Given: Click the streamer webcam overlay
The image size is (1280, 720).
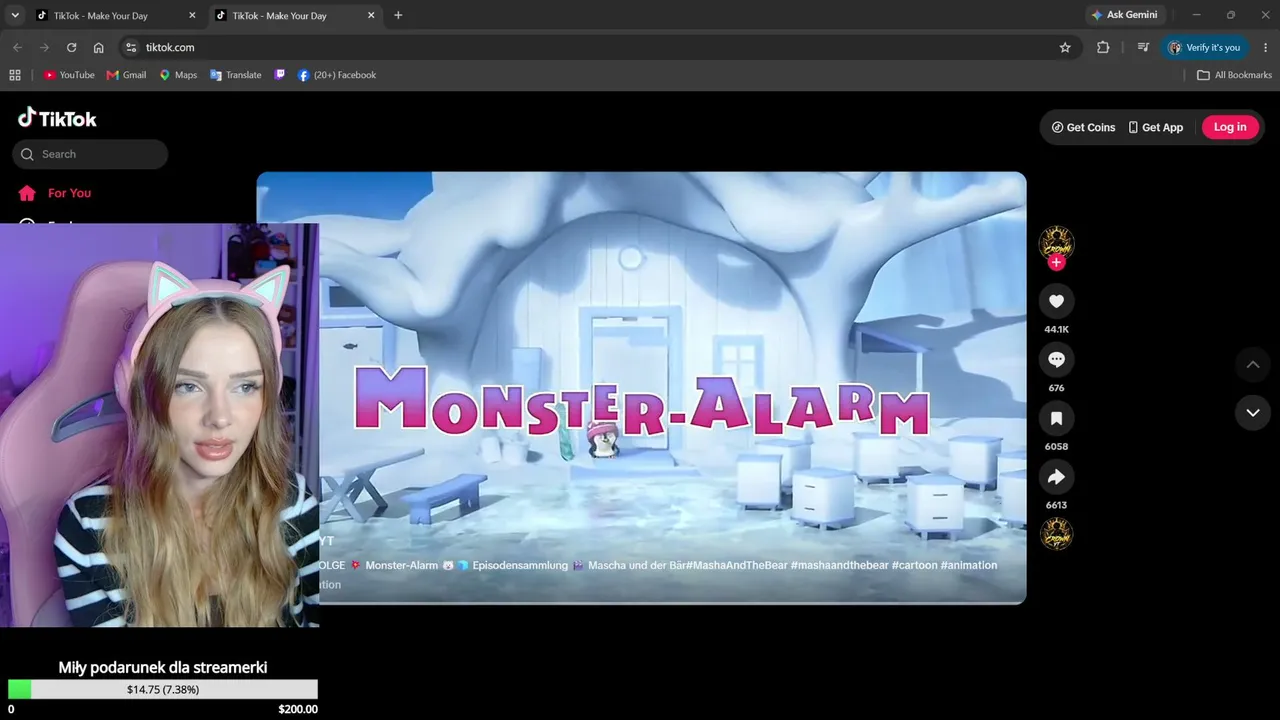Looking at the screenshot, I should click(159, 425).
